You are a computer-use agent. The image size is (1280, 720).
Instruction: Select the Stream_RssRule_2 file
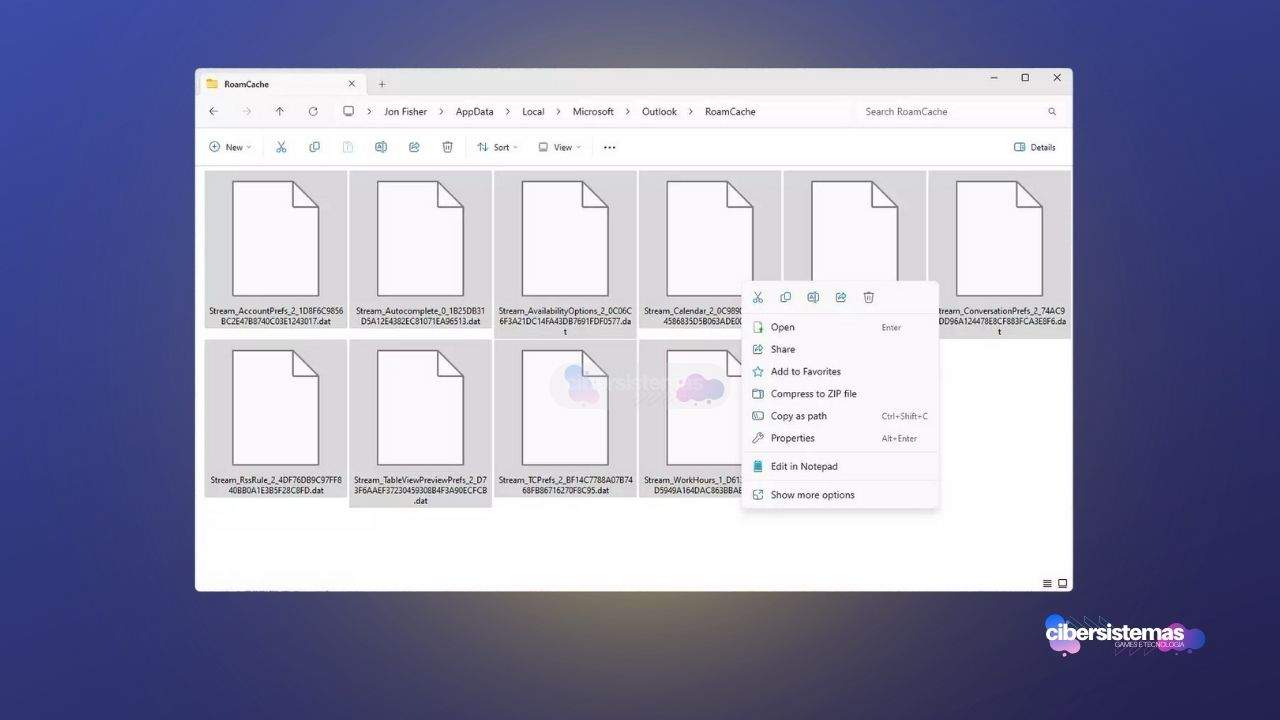point(276,419)
